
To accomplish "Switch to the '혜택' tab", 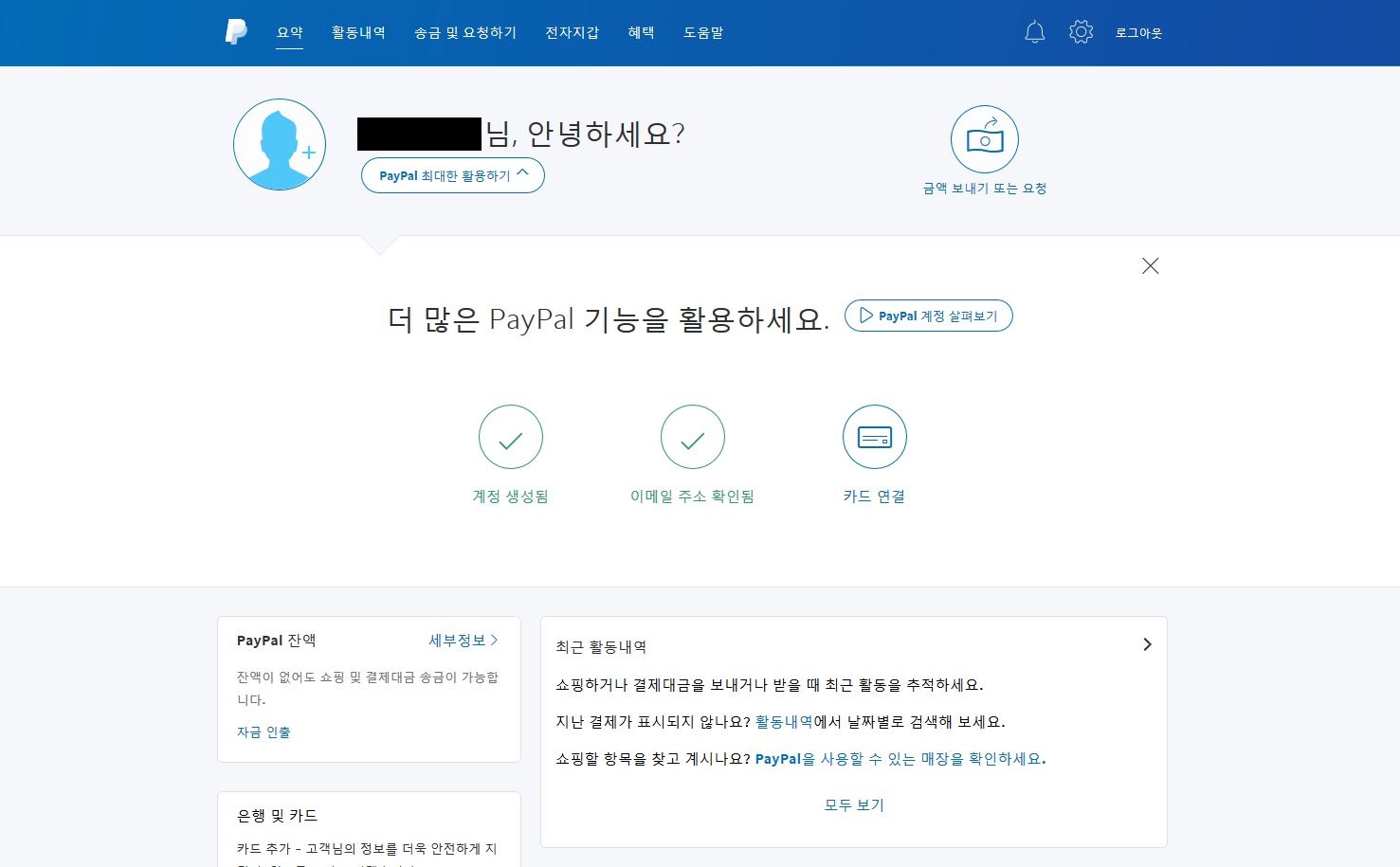I will click(642, 32).
